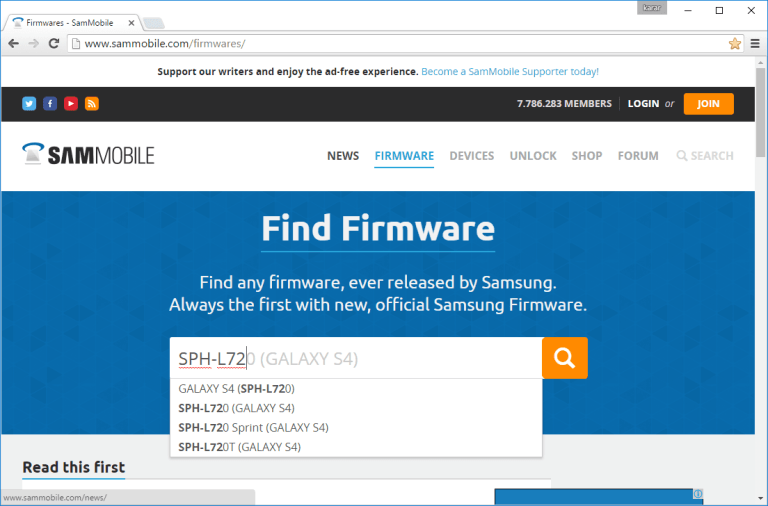Click the LOGIN link

pyautogui.click(x=643, y=104)
